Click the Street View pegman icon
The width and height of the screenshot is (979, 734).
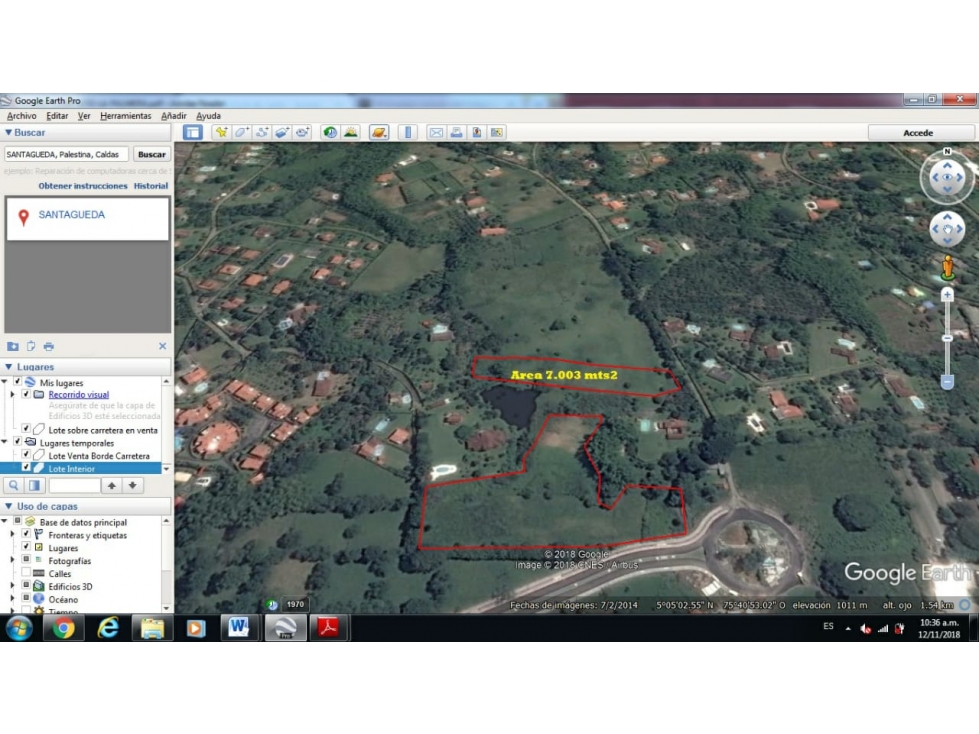pyautogui.click(x=947, y=267)
